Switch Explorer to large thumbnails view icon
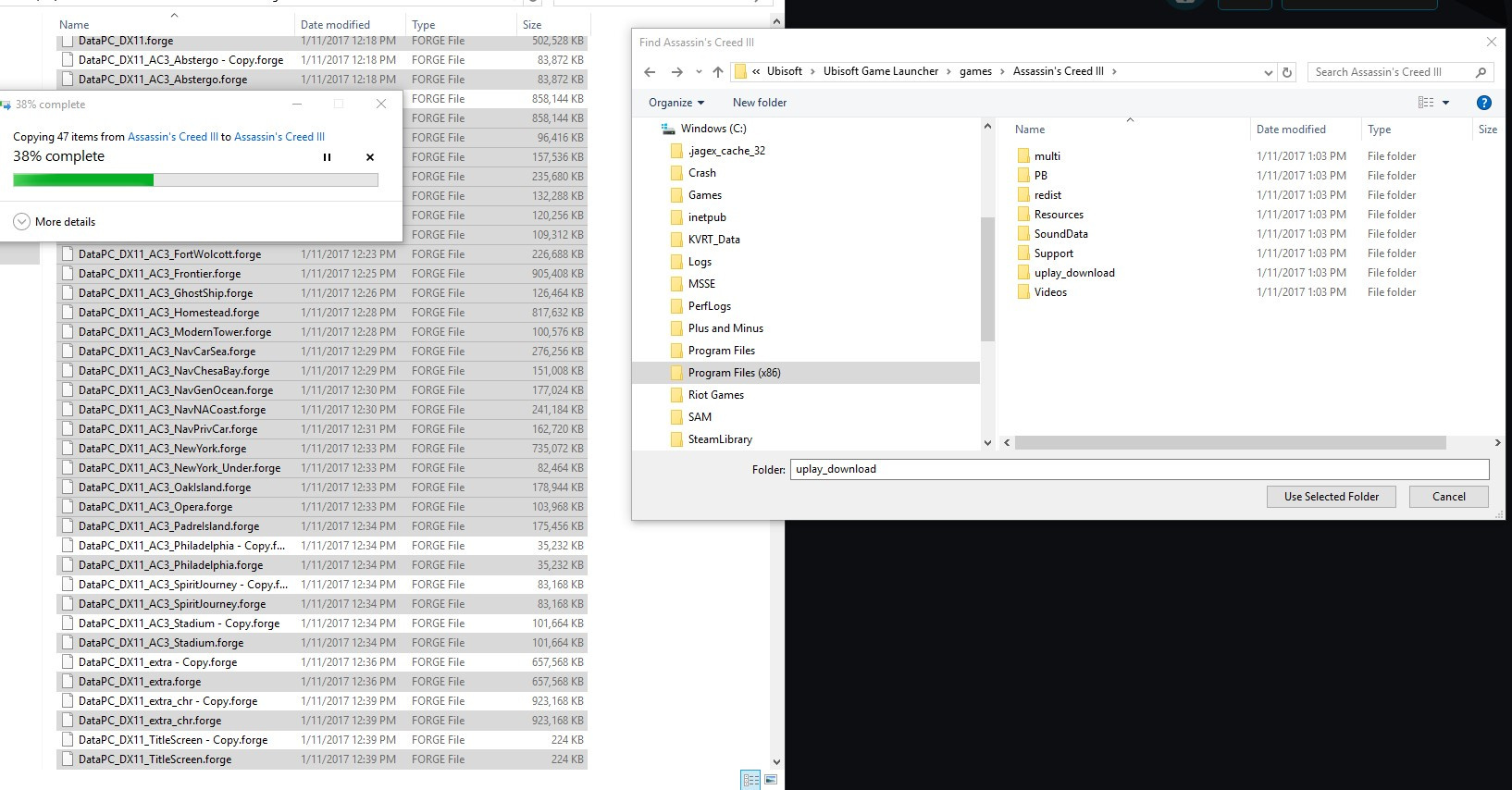1512x790 pixels. (770, 780)
